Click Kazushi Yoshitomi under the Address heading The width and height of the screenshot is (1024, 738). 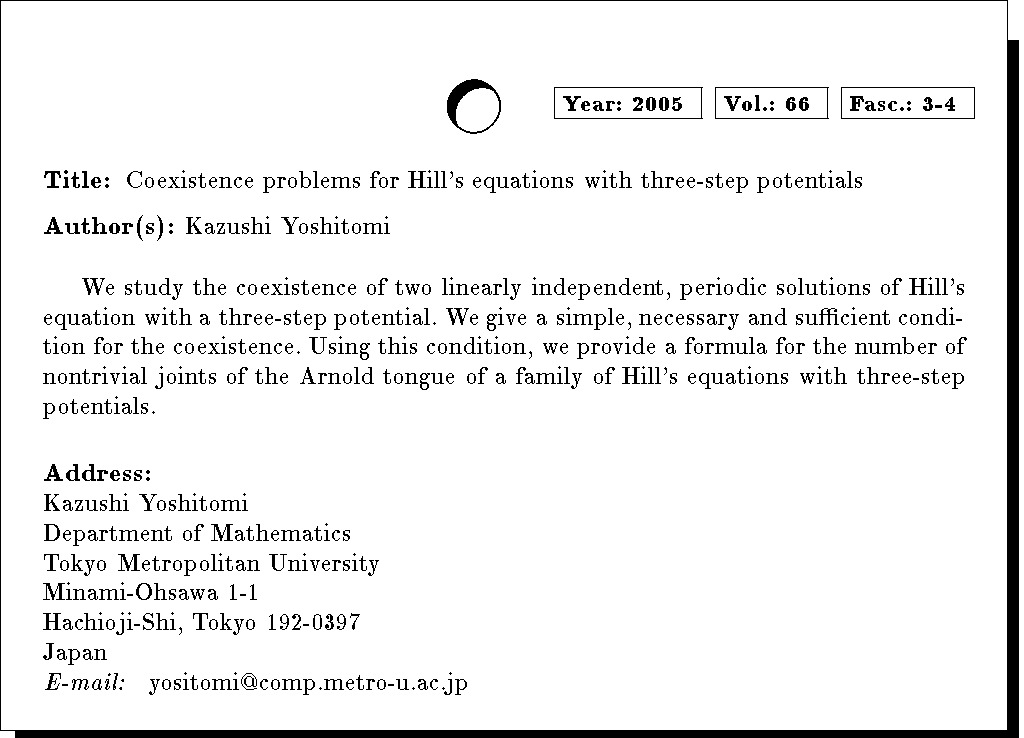145,503
